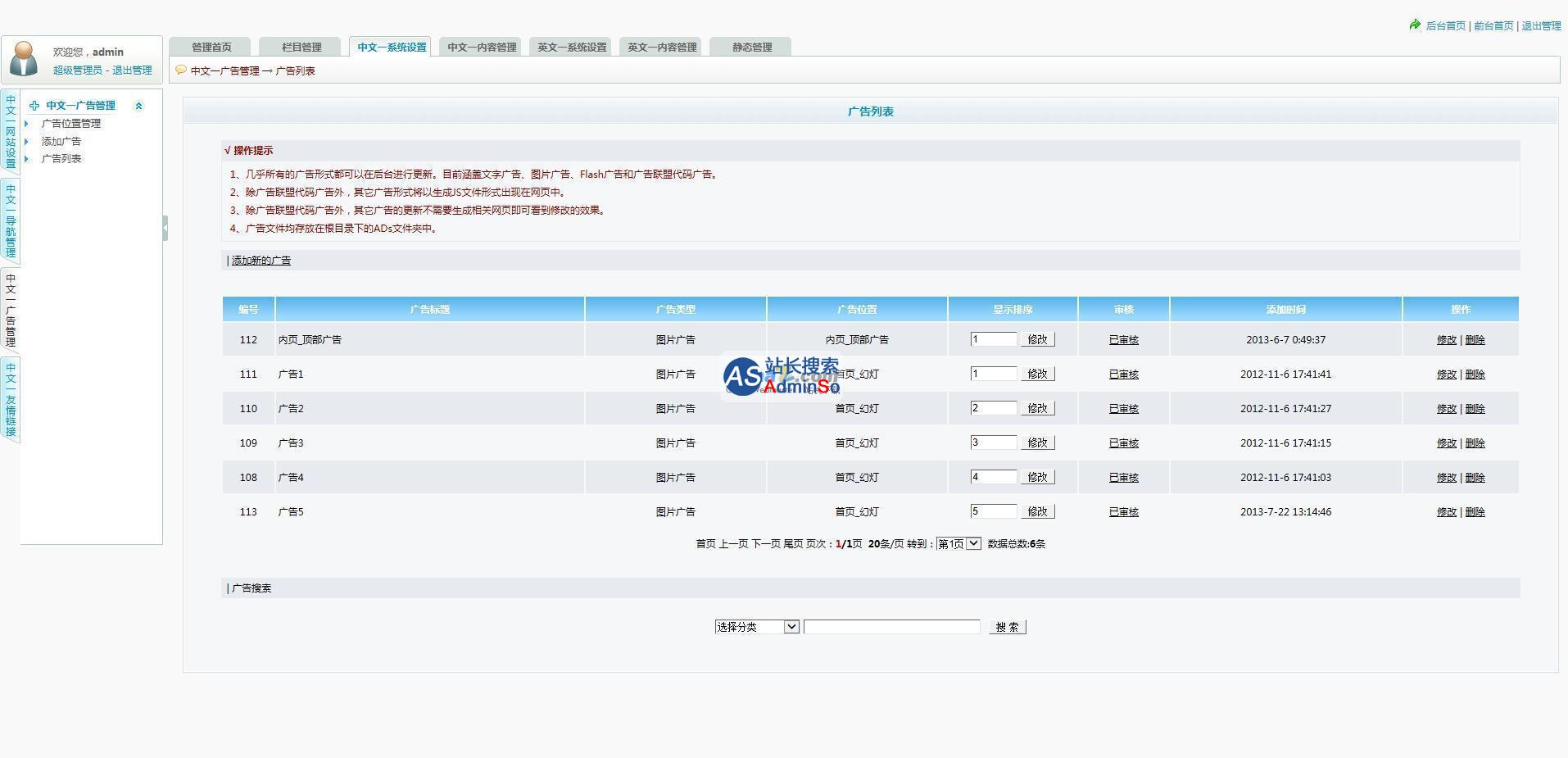This screenshot has height=758, width=1568.
Task: Click arrow bullet next to 广告列表
Action: (27, 159)
